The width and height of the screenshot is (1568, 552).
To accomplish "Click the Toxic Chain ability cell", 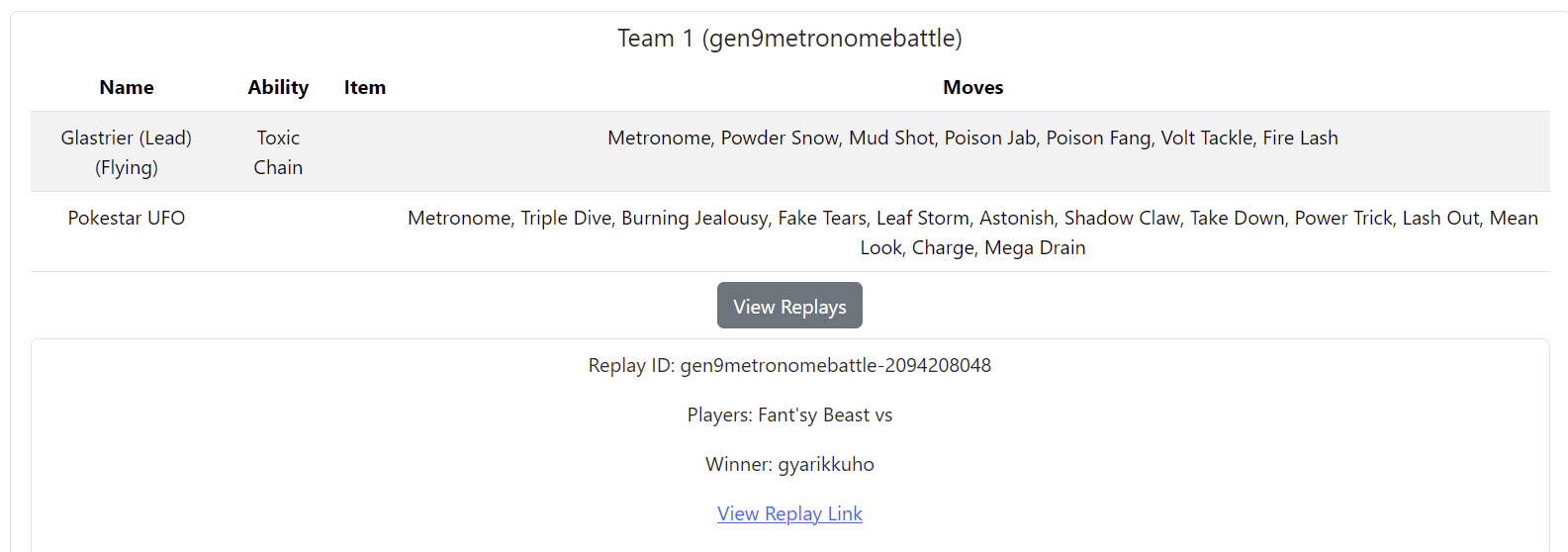I will click(278, 152).
